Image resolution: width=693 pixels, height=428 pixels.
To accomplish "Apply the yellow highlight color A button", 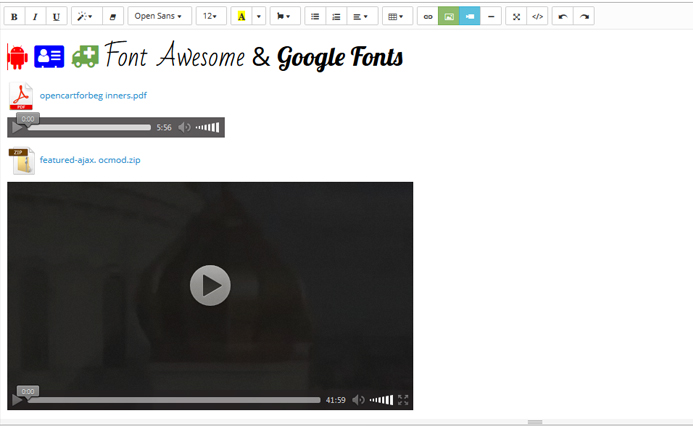I will tap(241, 16).
